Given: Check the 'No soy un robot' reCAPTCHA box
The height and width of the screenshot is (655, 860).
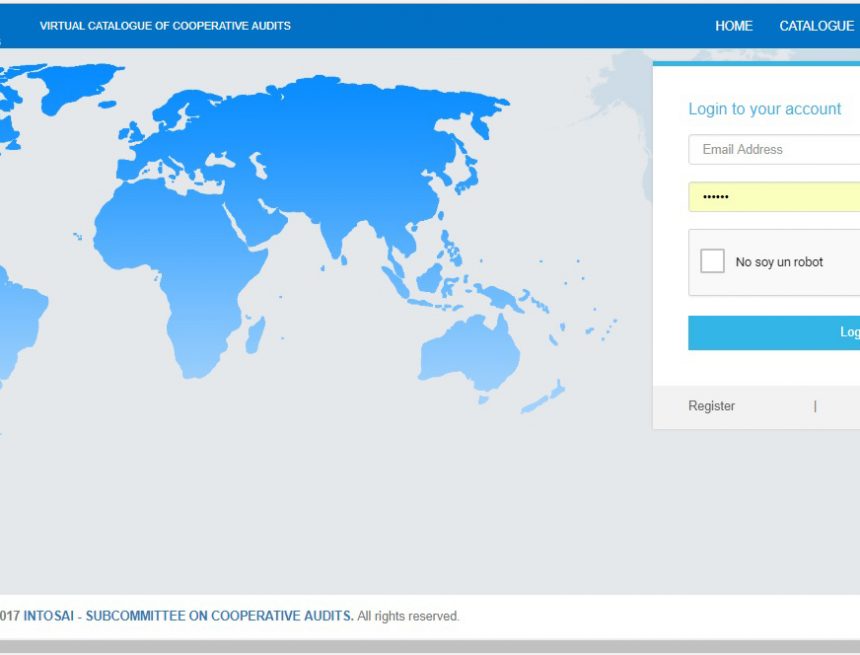Looking at the screenshot, I should point(713,260).
